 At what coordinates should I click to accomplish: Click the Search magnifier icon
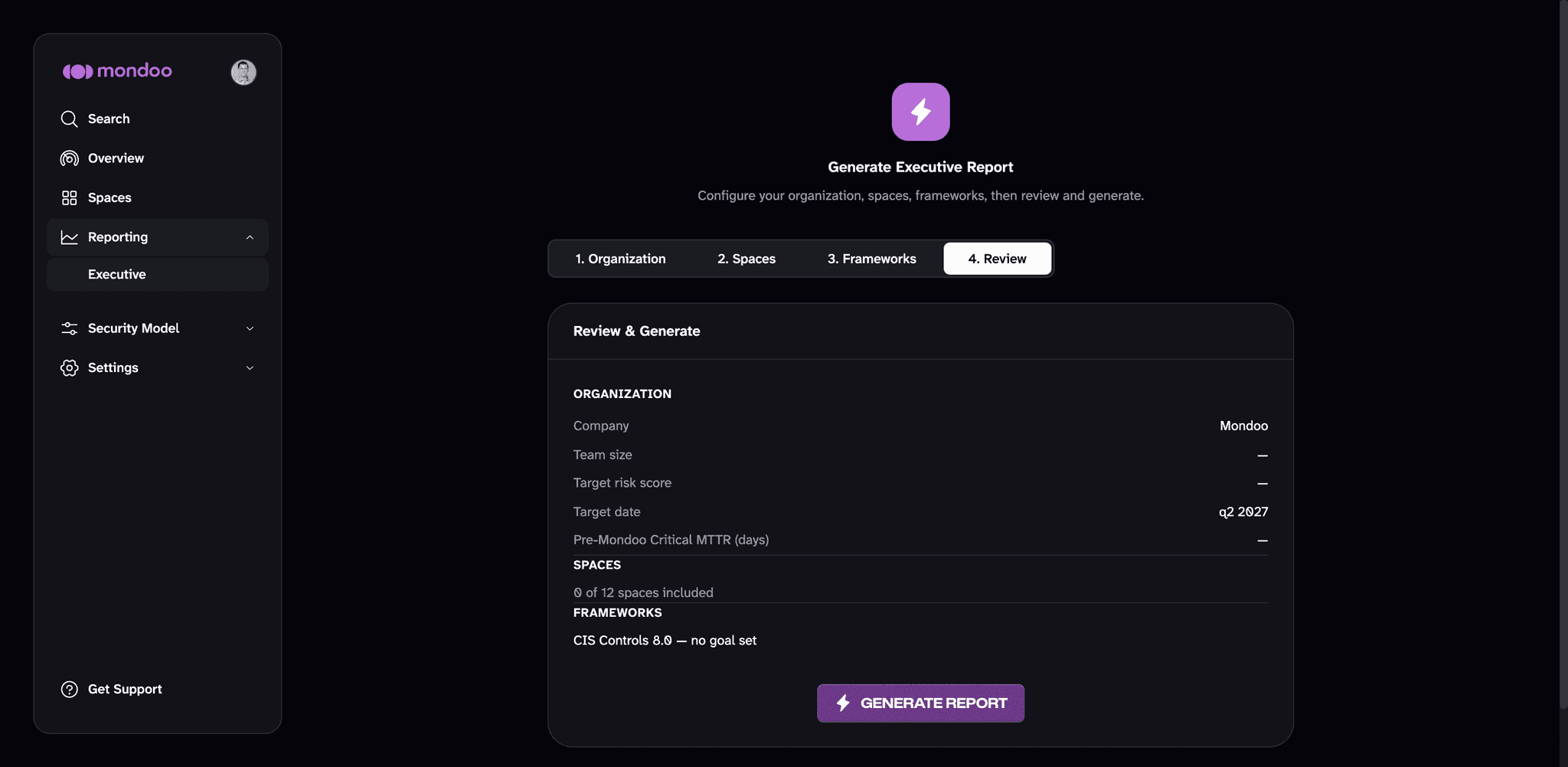coord(69,119)
